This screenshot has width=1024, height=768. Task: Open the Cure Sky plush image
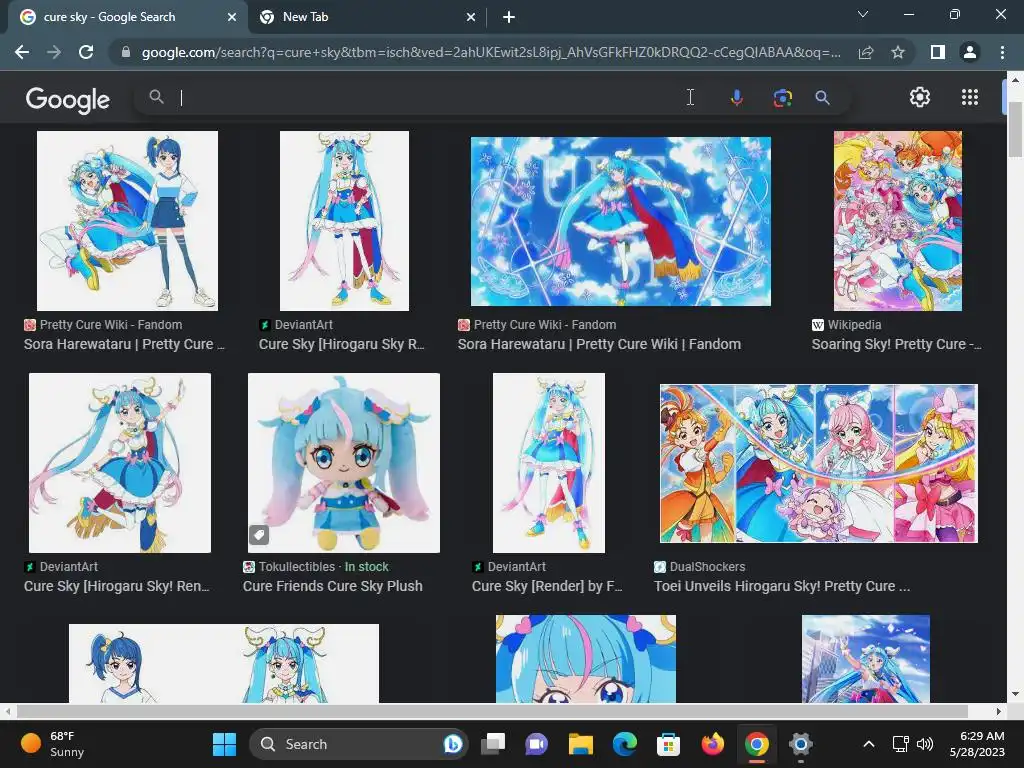pos(344,462)
